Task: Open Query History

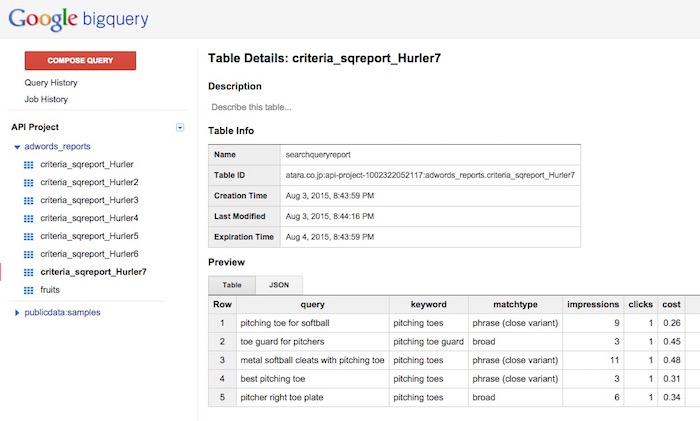Action: tap(51, 83)
